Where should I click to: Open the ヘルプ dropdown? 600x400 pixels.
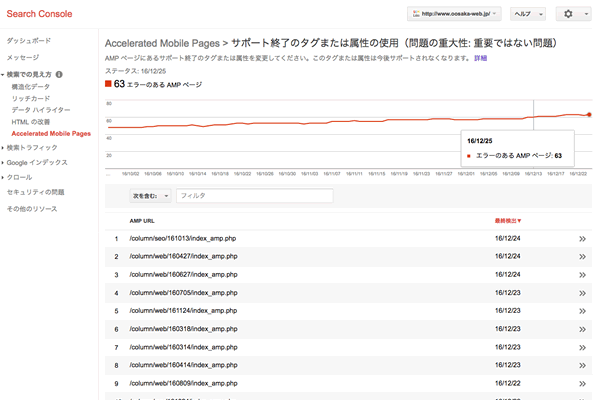pyautogui.click(x=528, y=14)
